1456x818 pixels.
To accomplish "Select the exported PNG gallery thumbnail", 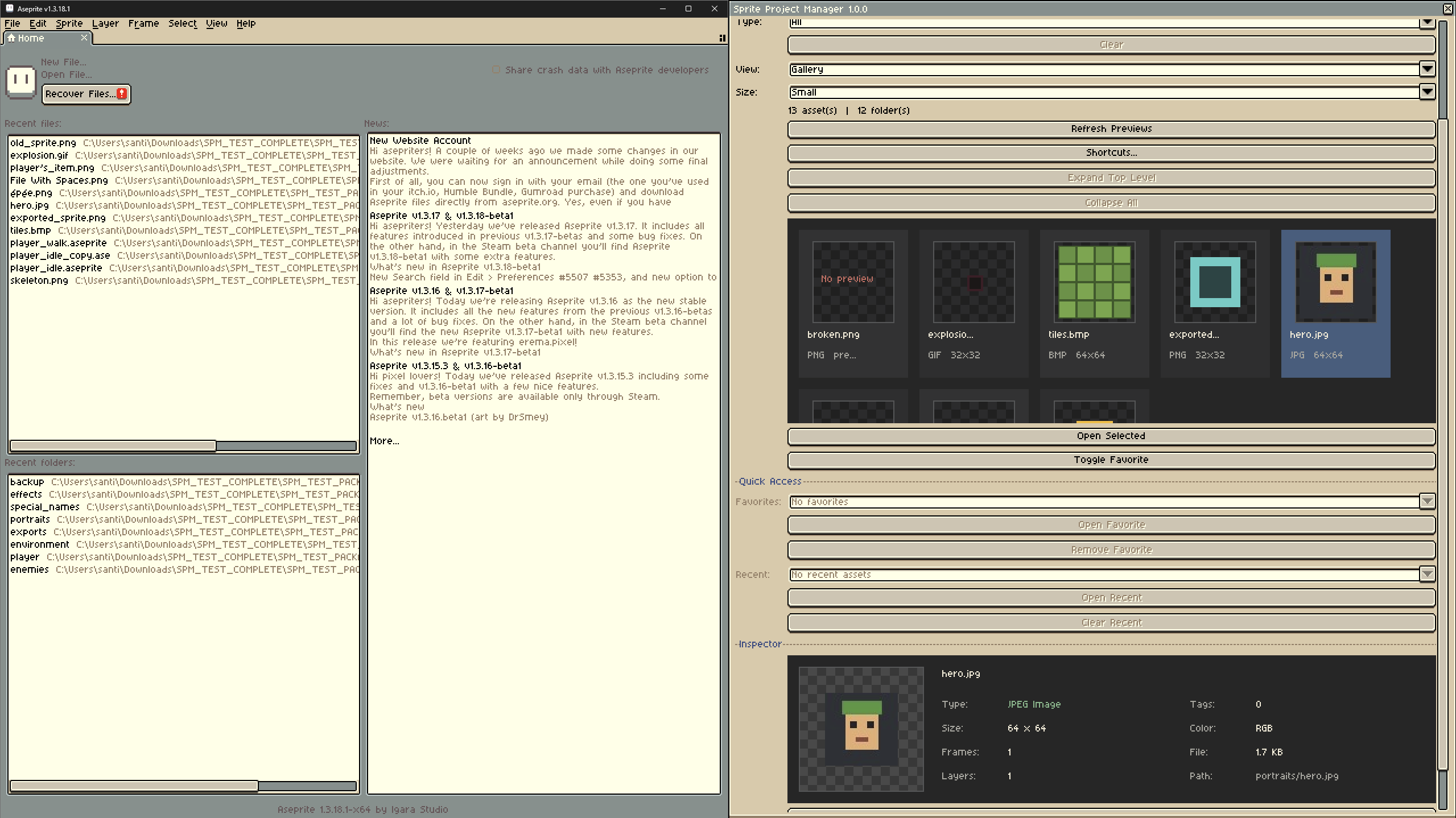I will (x=1215, y=304).
